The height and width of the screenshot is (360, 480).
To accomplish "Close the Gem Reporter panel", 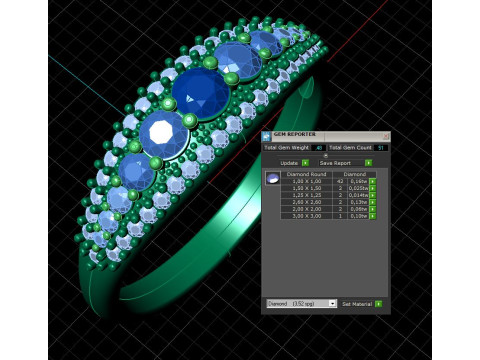I will tap(386, 136).
